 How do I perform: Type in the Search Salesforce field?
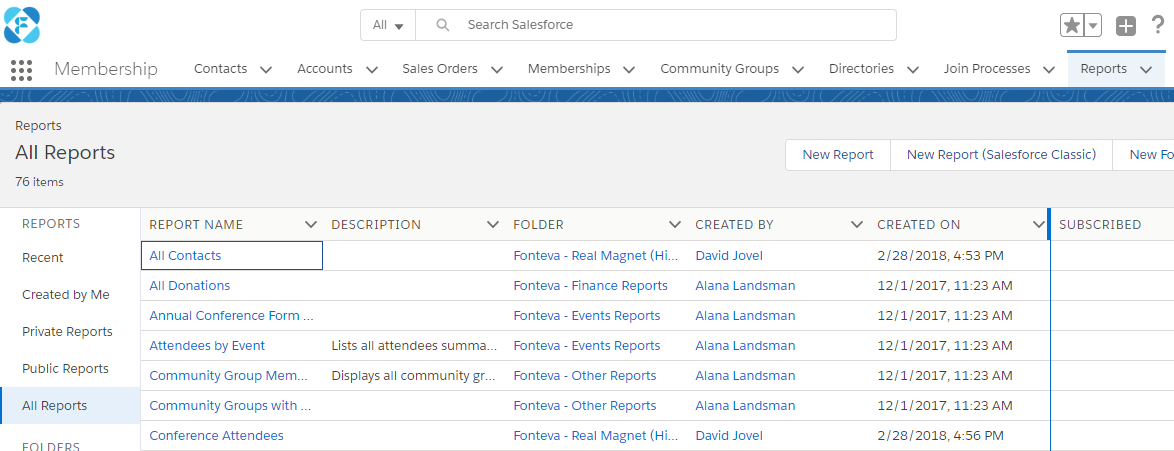click(660, 25)
